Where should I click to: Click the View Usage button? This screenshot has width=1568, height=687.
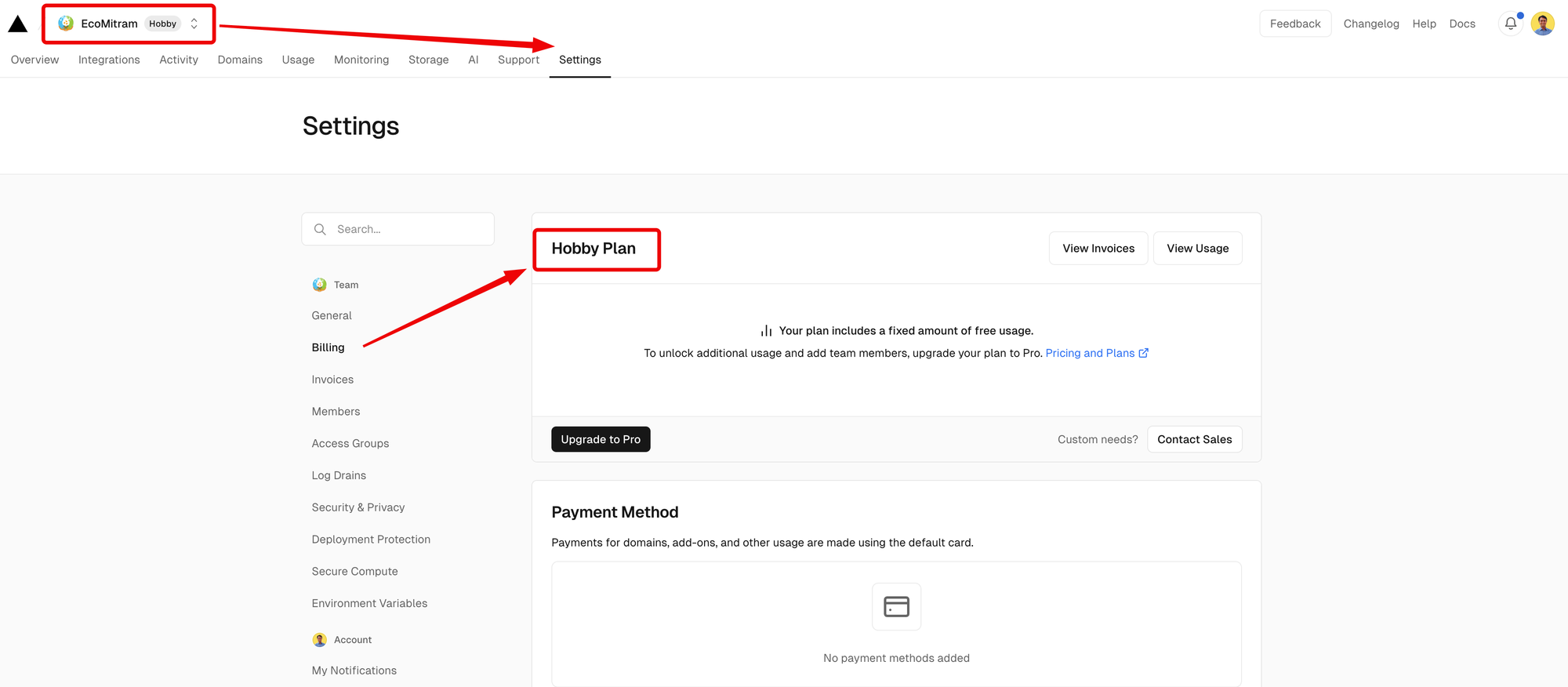click(x=1197, y=248)
